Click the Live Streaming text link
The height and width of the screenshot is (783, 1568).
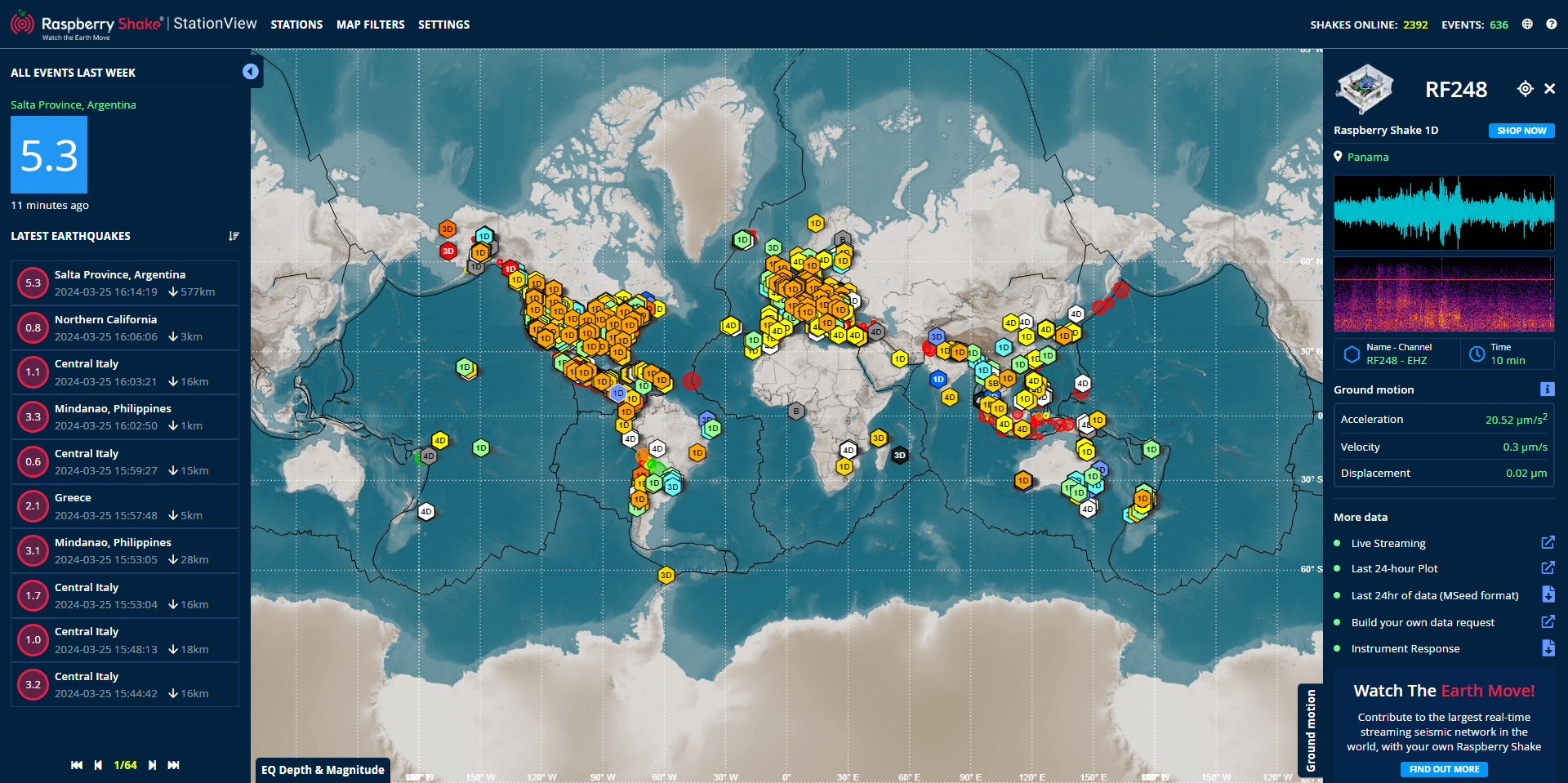(x=1388, y=544)
